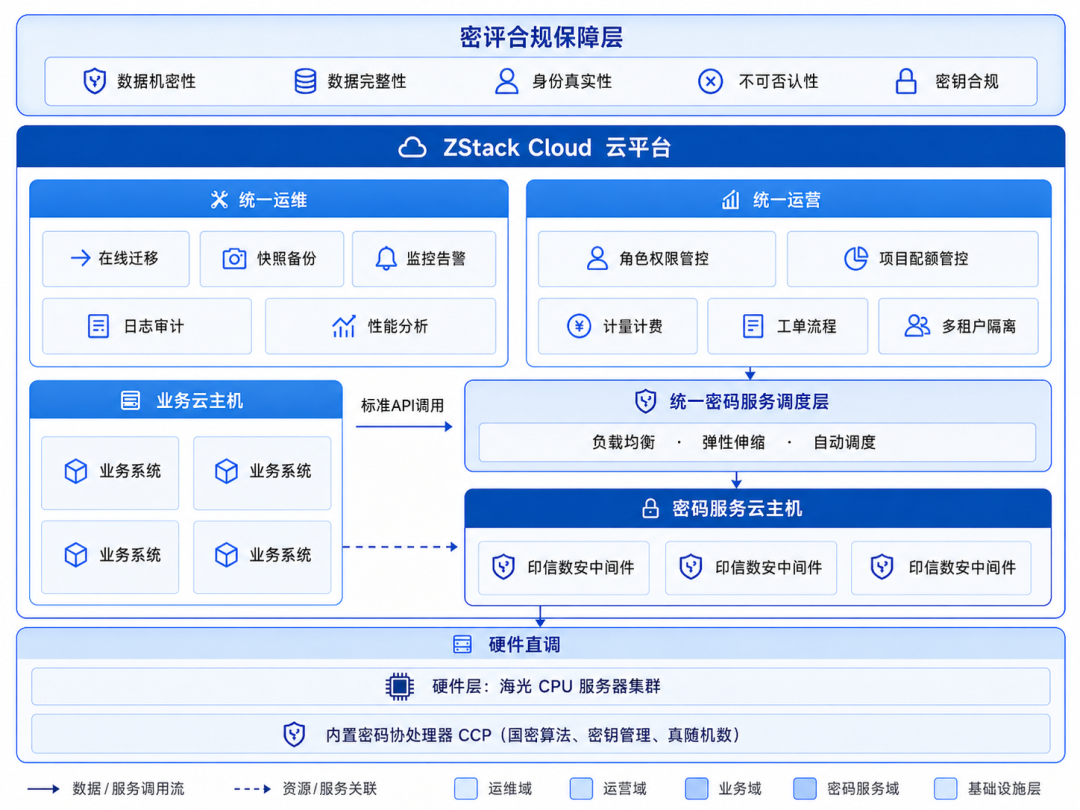Select the 内置密码协处理器 CCP description text
The width and height of the screenshot is (1080, 810).
[x=532, y=735]
